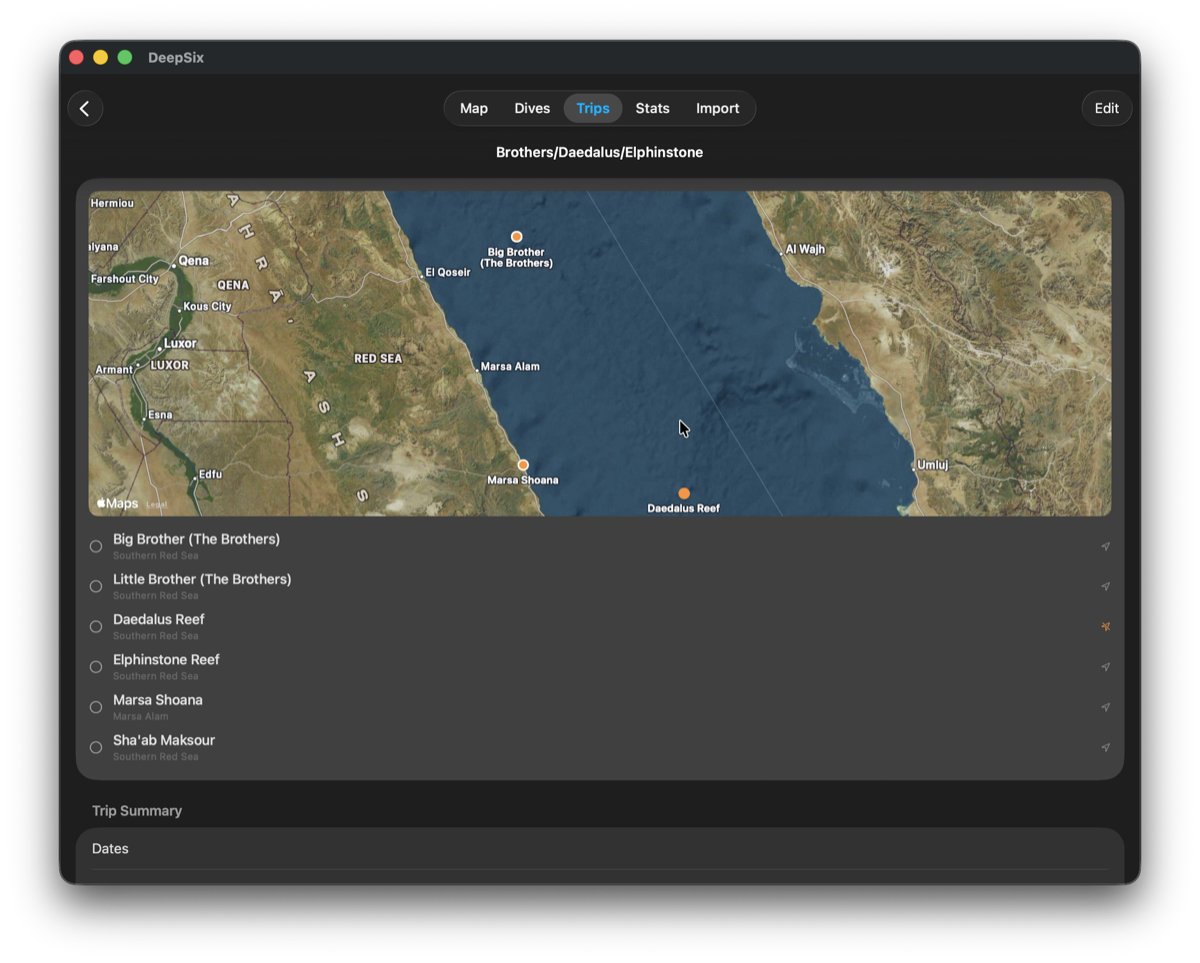The image size is (1200, 963).
Task: Switch to the Map tab
Action: 474,108
